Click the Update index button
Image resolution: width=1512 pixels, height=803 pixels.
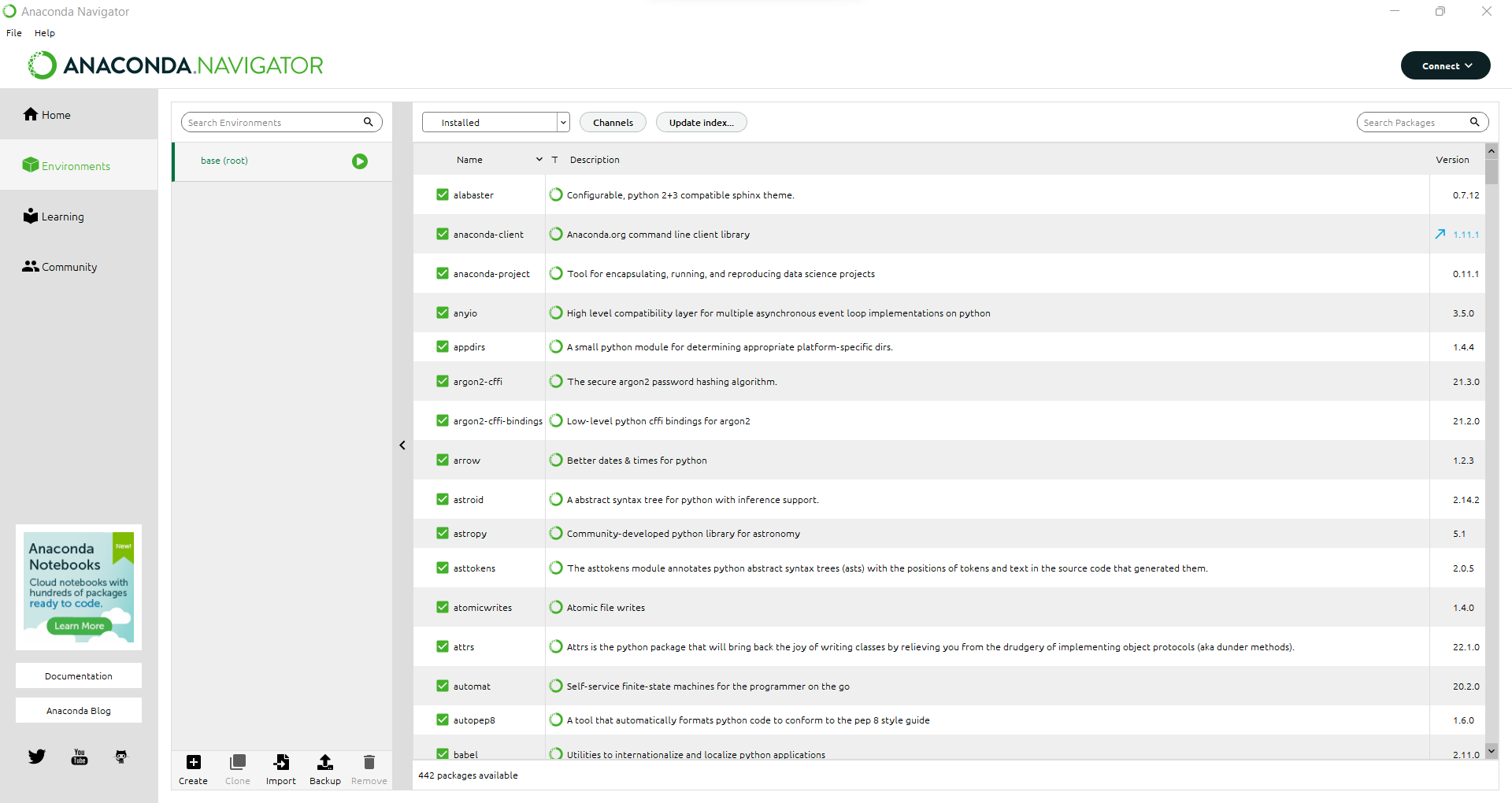701,122
